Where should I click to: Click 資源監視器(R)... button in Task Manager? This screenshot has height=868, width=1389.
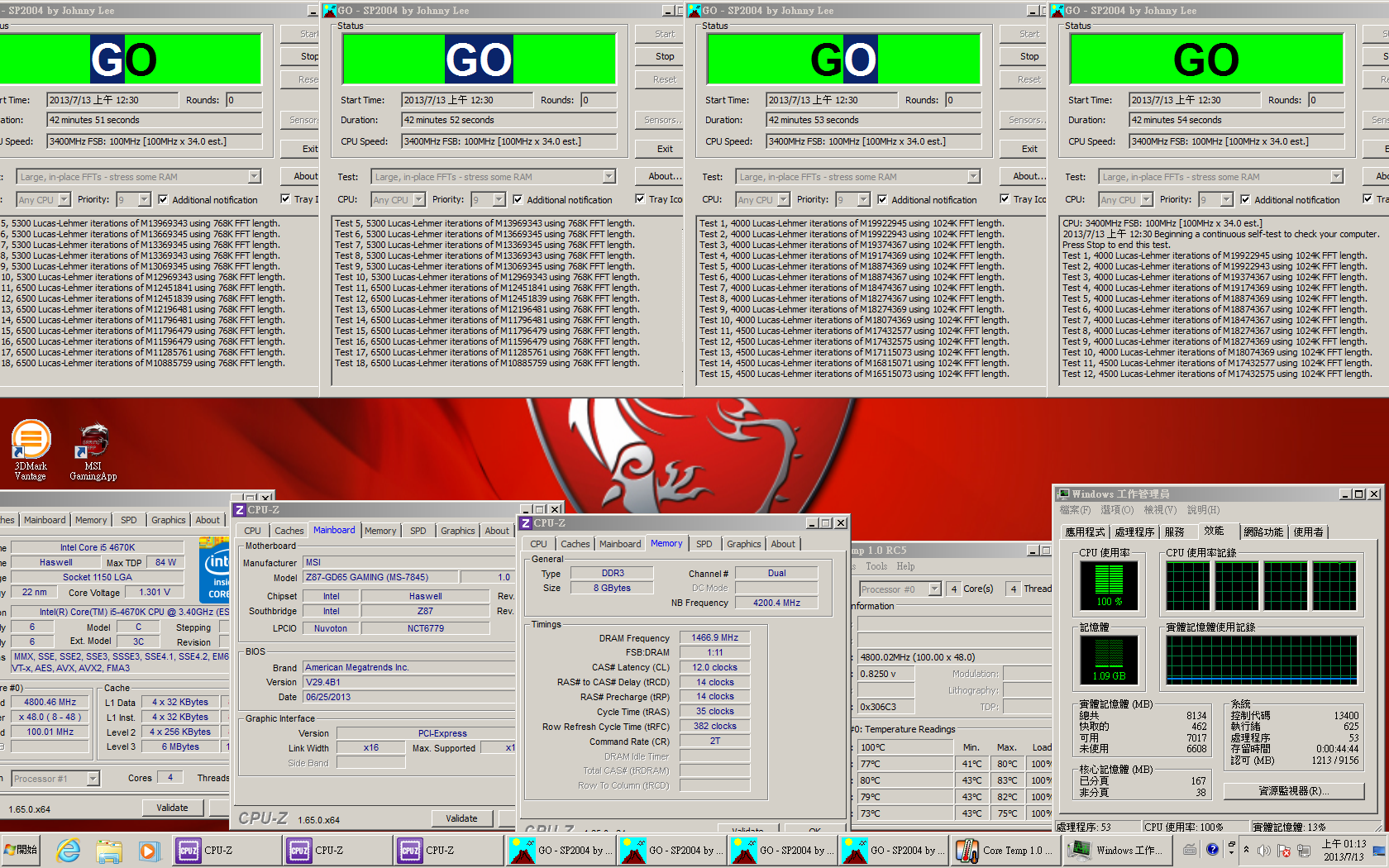(x=1293, y=790)
